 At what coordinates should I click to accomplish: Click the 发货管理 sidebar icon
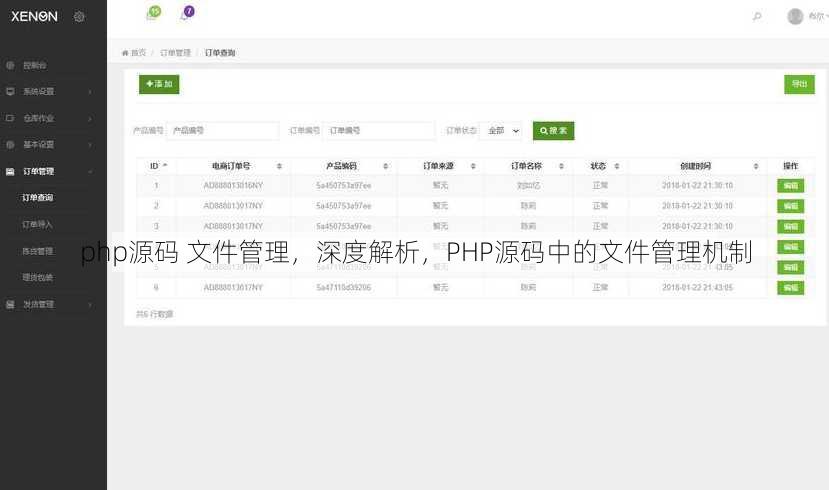[10, 304]
